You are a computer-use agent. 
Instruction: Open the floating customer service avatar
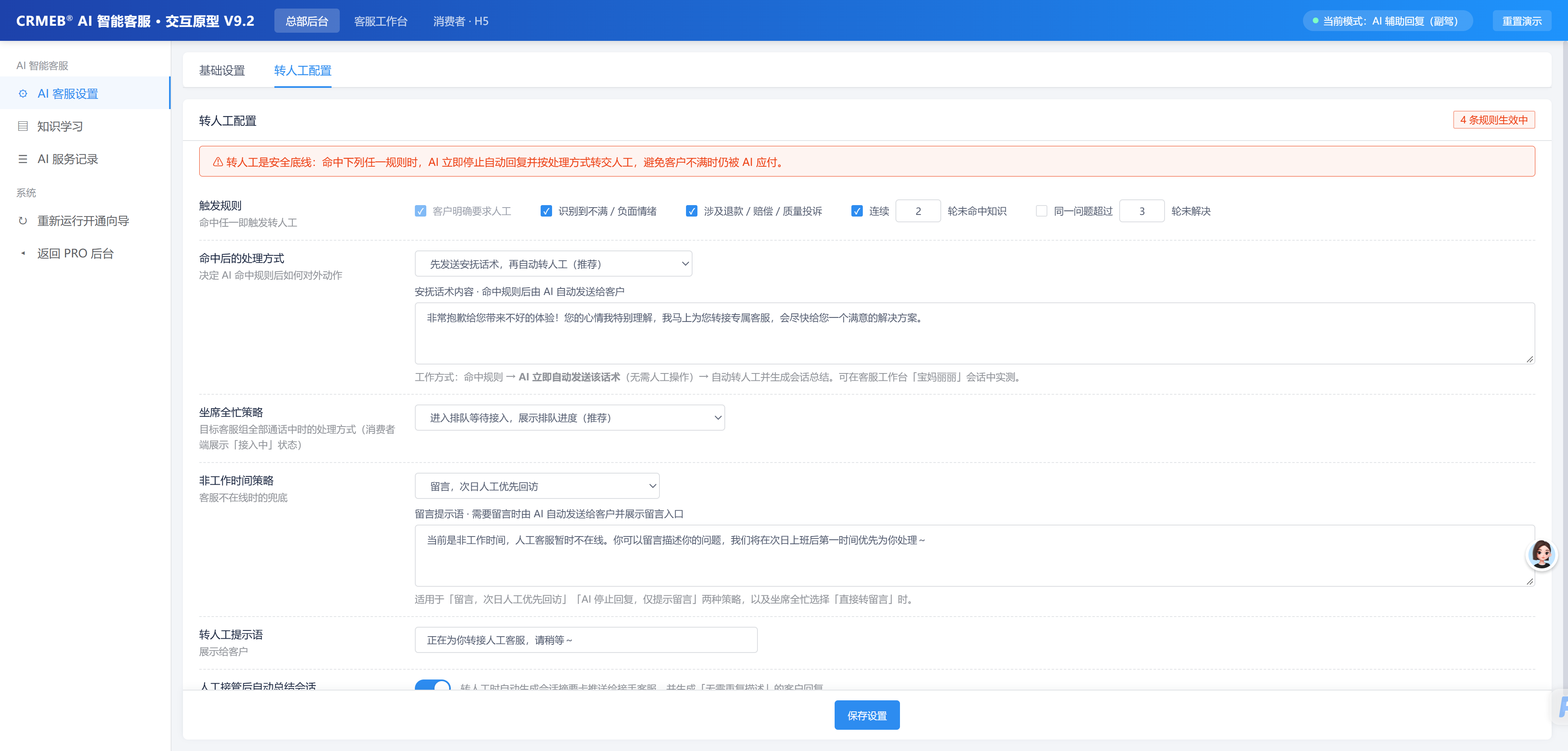[x=1542, y=555]
